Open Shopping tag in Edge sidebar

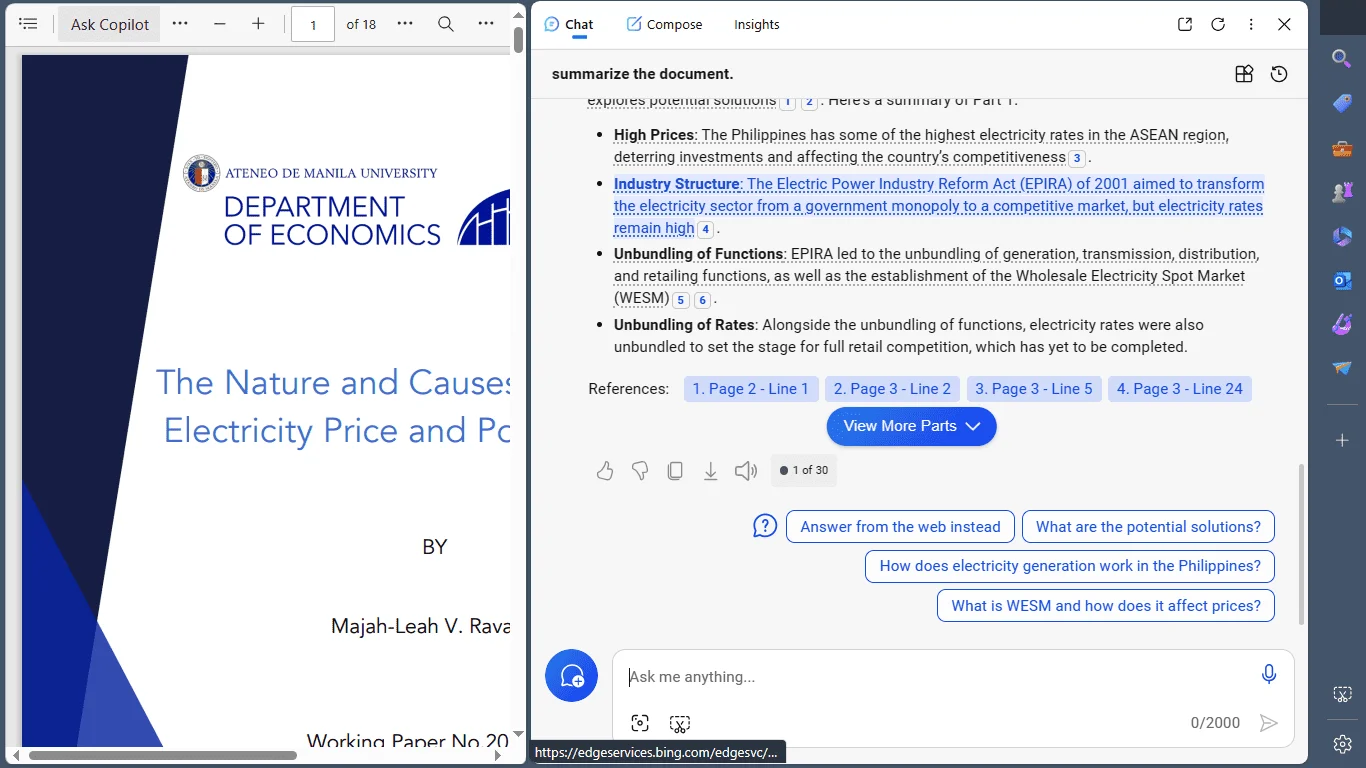point(1342,104)
